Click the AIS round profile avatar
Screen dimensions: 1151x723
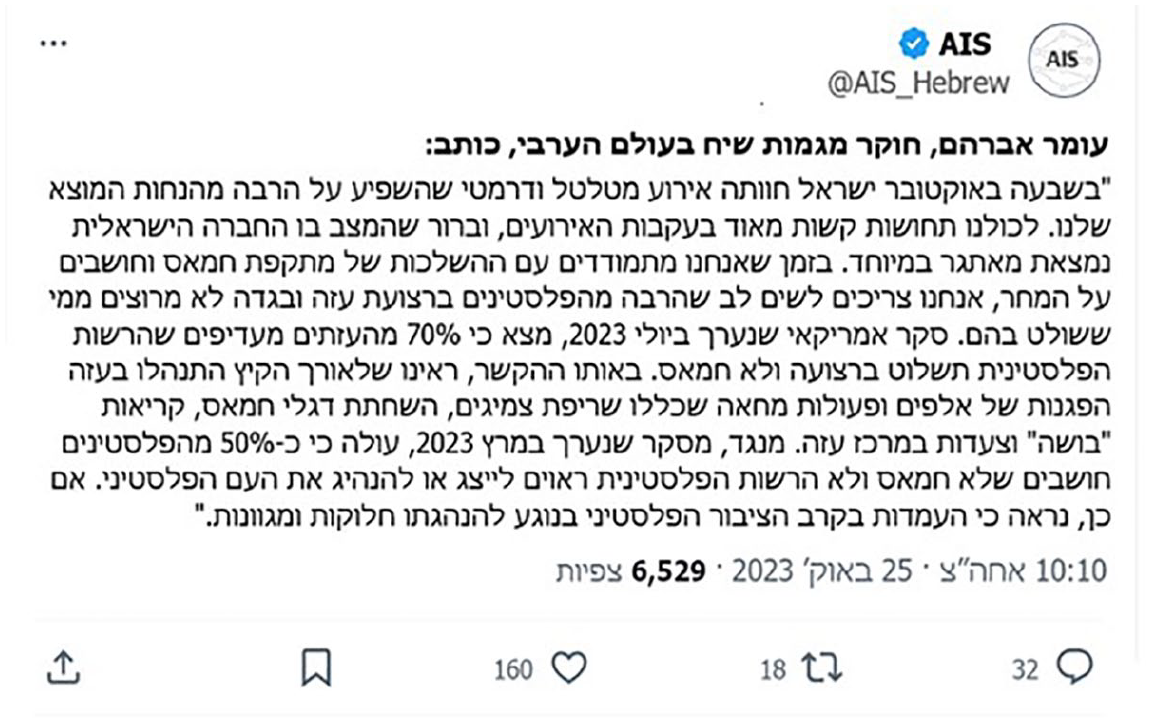tap(1064, 60)
